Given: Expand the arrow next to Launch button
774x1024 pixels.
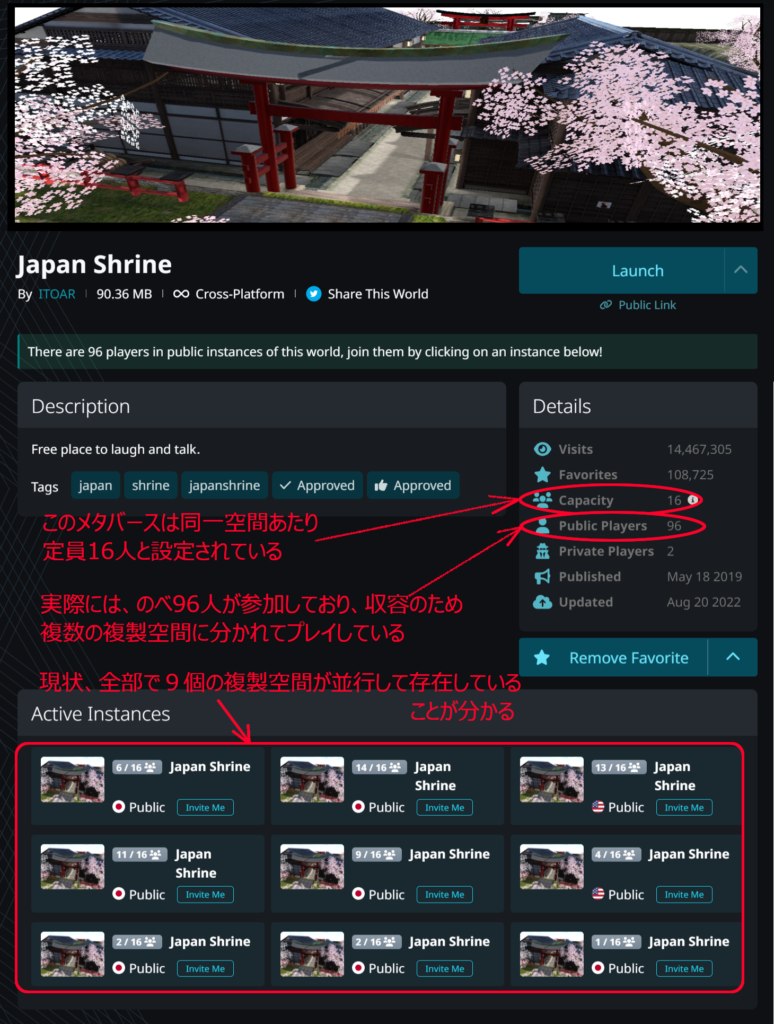Looking at the screenshot, I should click(740, 270).
